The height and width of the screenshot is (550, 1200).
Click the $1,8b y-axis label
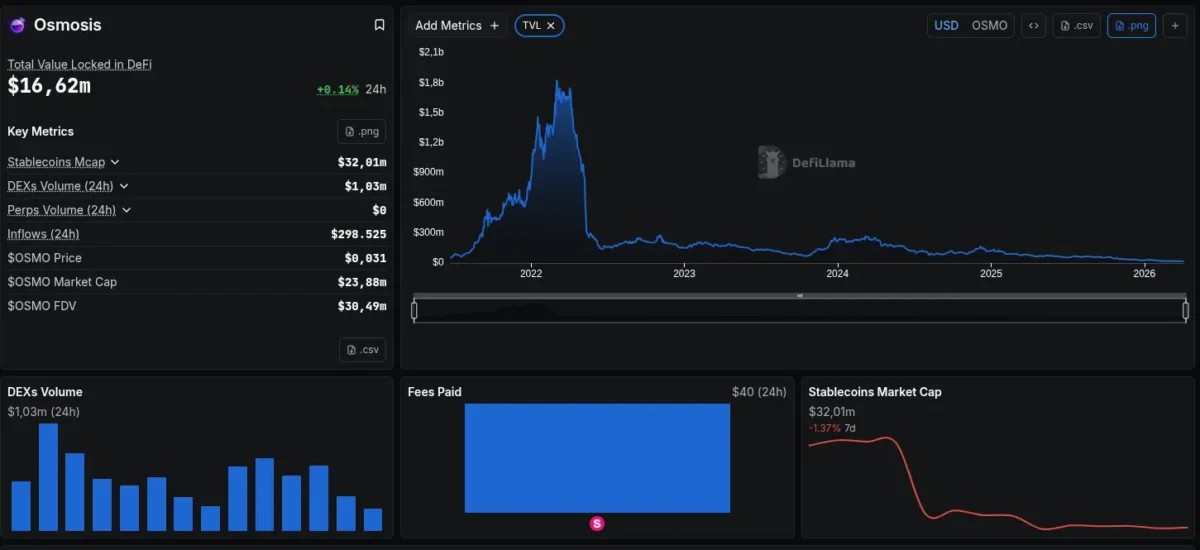(x=431, y=82)
